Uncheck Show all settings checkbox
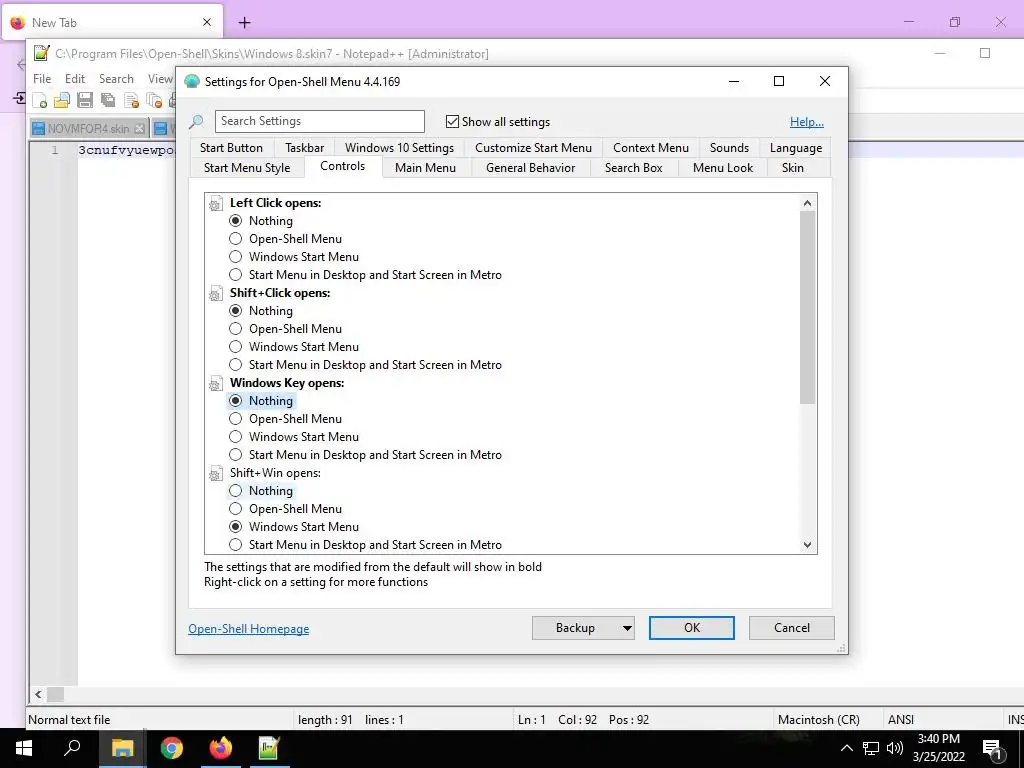Image resolution: width=1024 pixels, height=768 pixels. tap(452, 121)
